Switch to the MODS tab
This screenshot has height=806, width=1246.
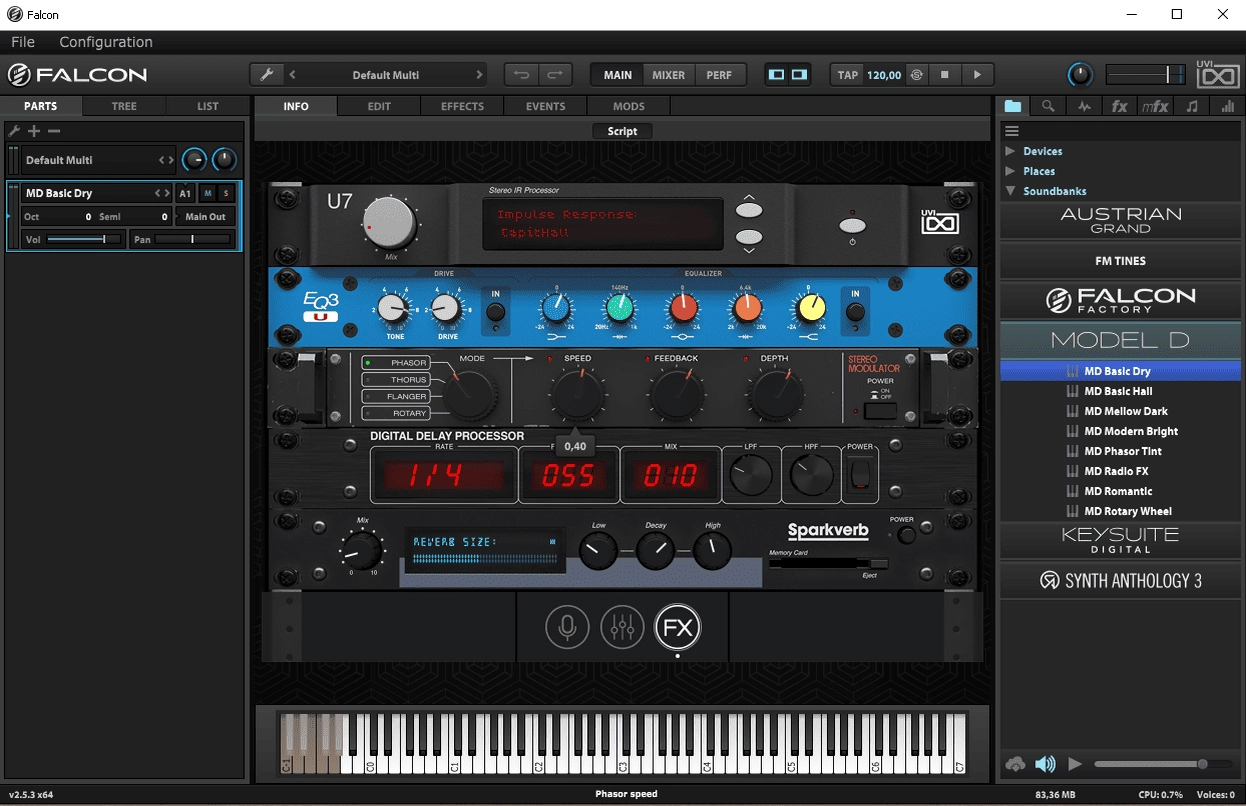coord(629,106)
